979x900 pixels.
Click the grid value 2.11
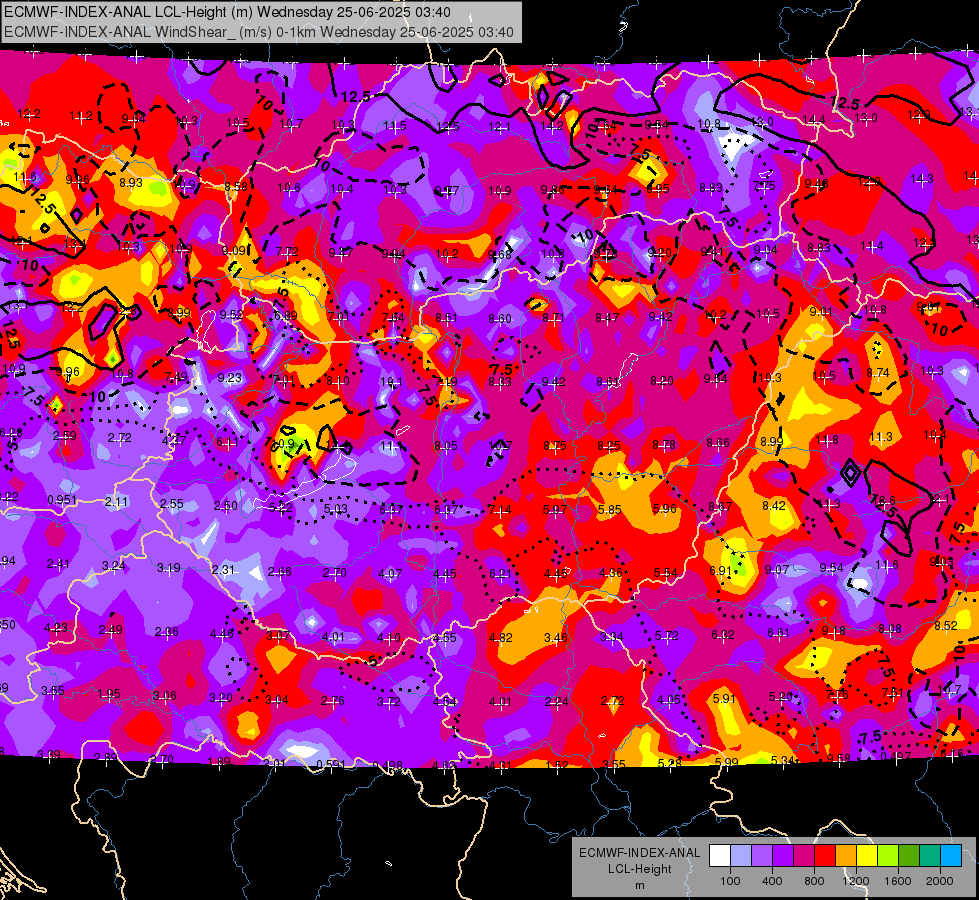point(116,501)
